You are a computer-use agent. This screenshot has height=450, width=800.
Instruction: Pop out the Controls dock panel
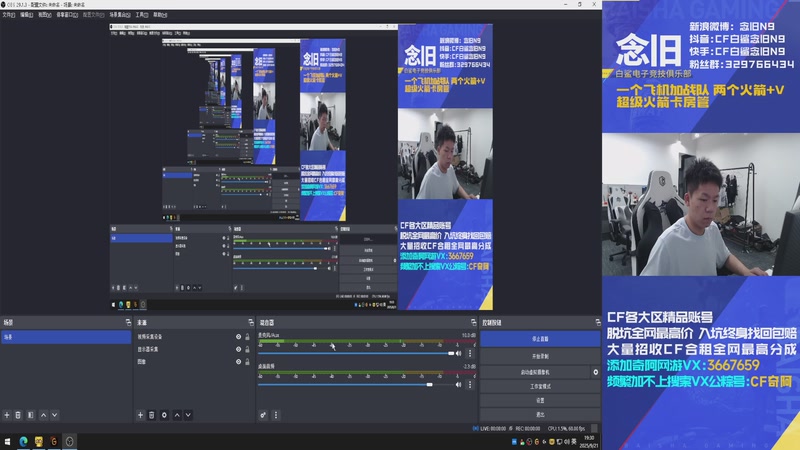597,322
